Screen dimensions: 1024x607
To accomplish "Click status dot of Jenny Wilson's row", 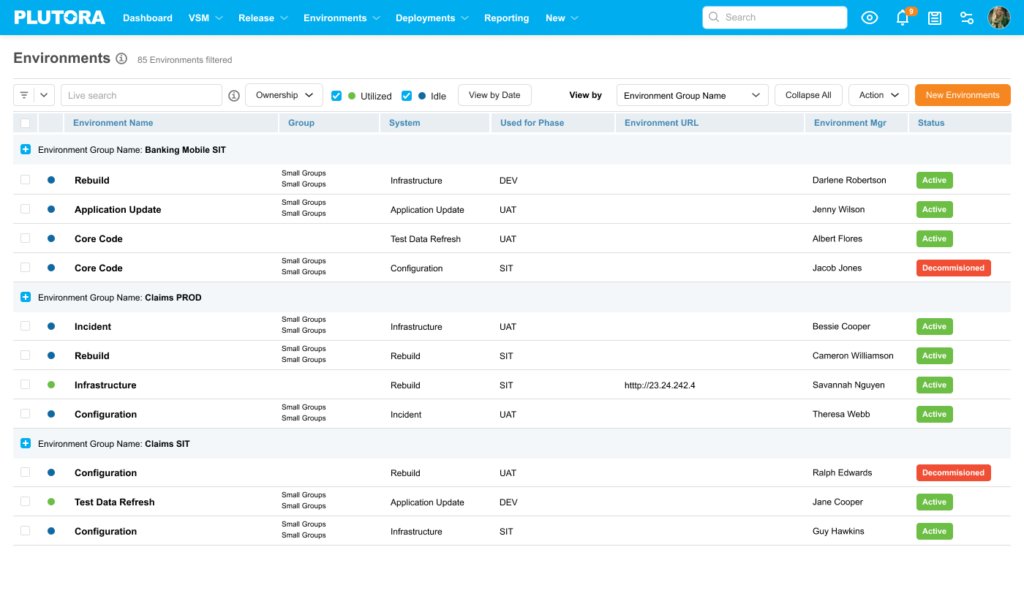I will point(51,209).
